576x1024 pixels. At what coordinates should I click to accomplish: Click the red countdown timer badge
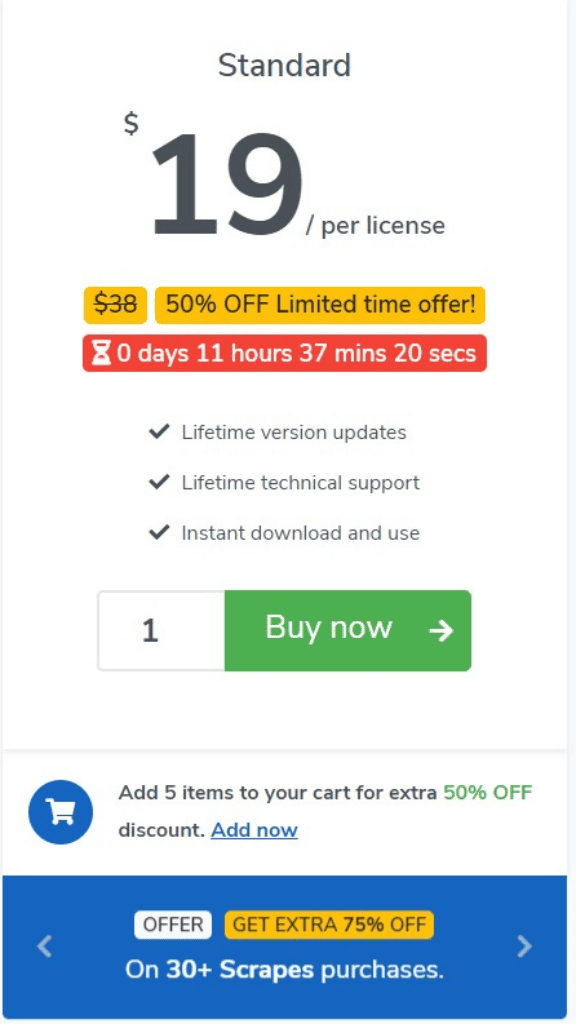285,353
